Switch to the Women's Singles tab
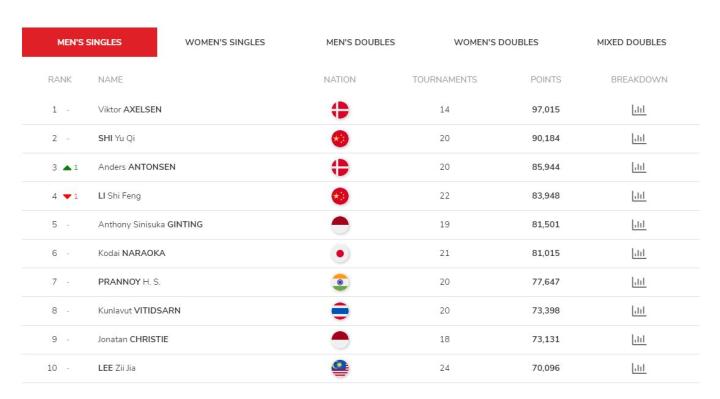The height and width of the screenshot is (399, 720). click(x=225, y=42)
